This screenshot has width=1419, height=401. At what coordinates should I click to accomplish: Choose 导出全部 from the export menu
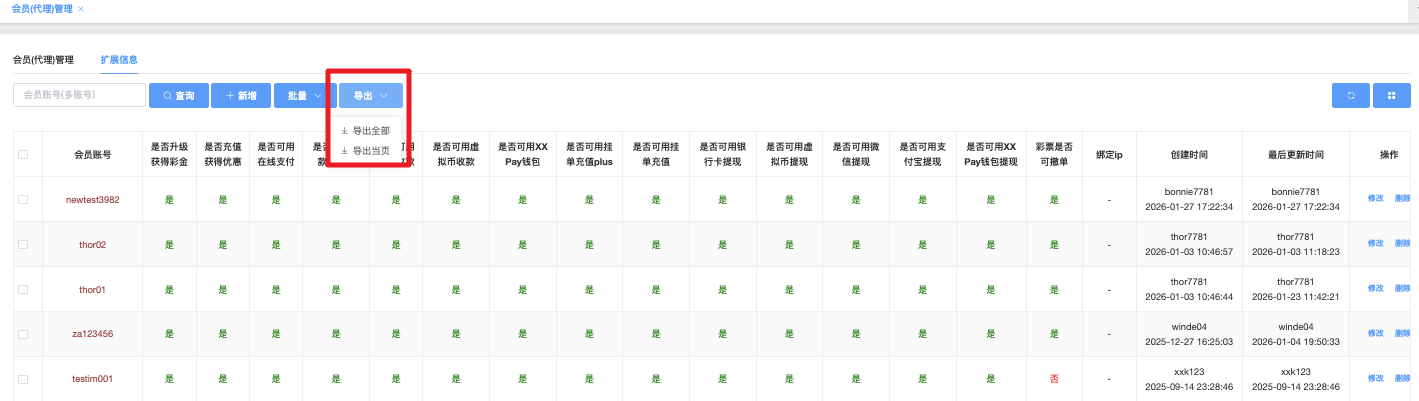tap(366, 131)
